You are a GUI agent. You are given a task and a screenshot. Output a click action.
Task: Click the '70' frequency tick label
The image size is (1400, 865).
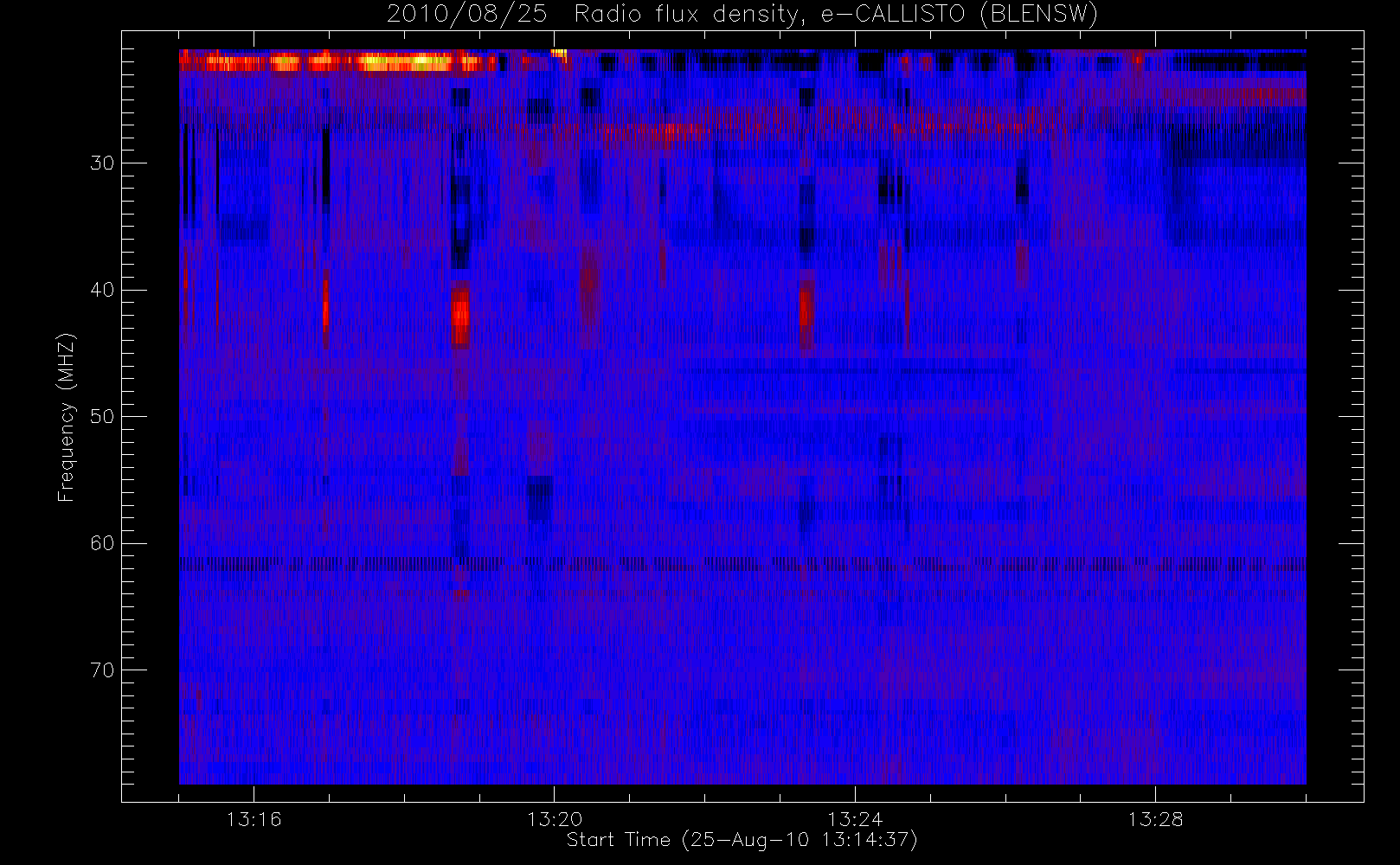tap(102, 670)
